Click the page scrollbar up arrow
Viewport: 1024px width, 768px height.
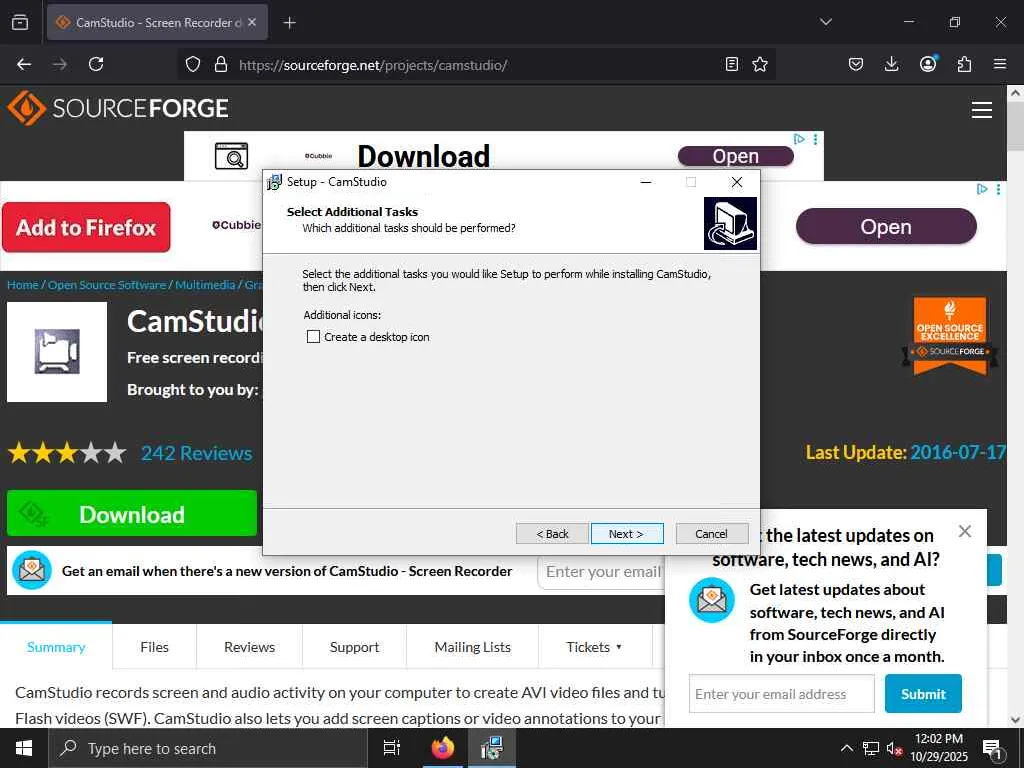[x=1016, y=93]
